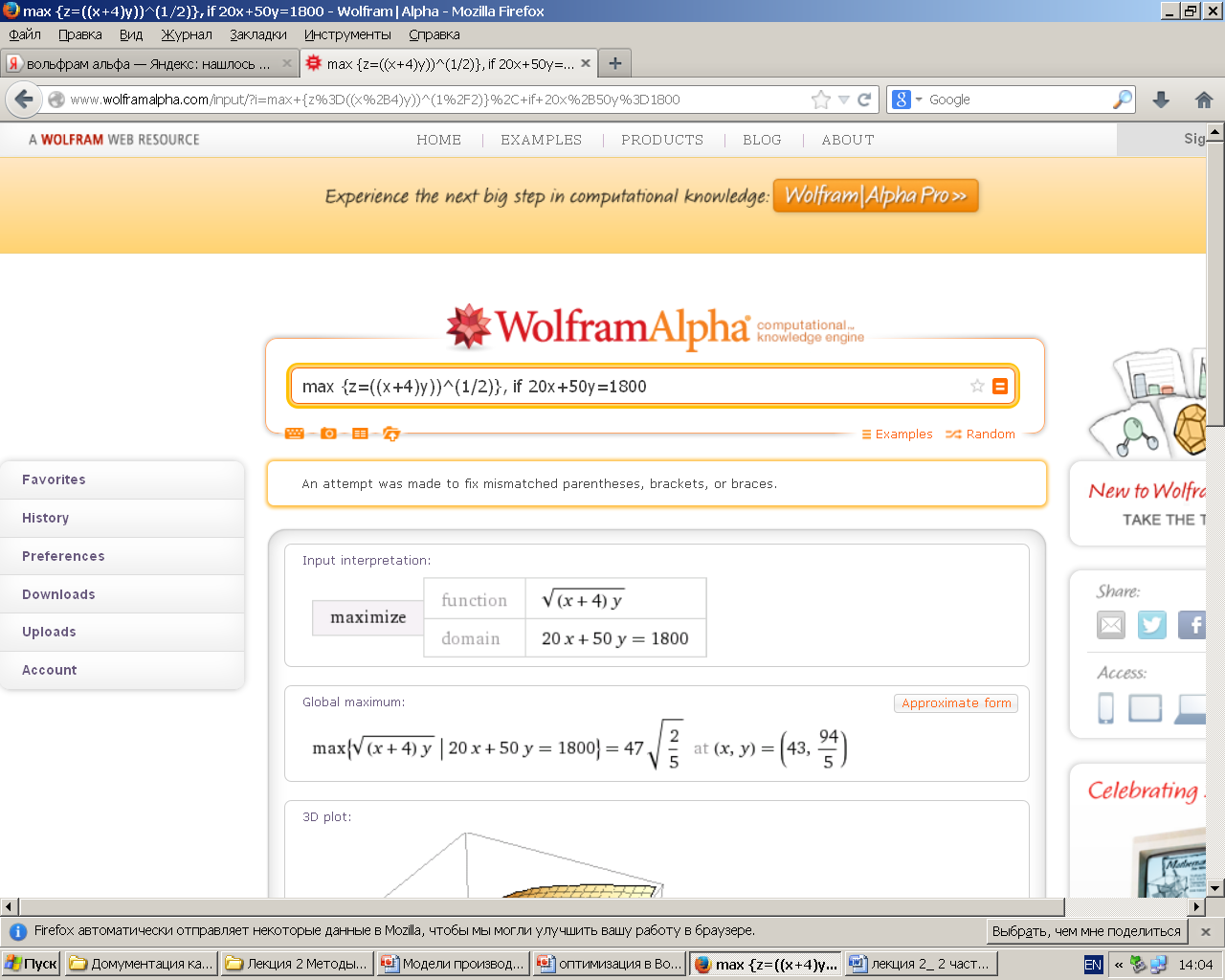The image size is (1225, 980).
Task: Open the Закладки menu
Action: pos(258,34)
